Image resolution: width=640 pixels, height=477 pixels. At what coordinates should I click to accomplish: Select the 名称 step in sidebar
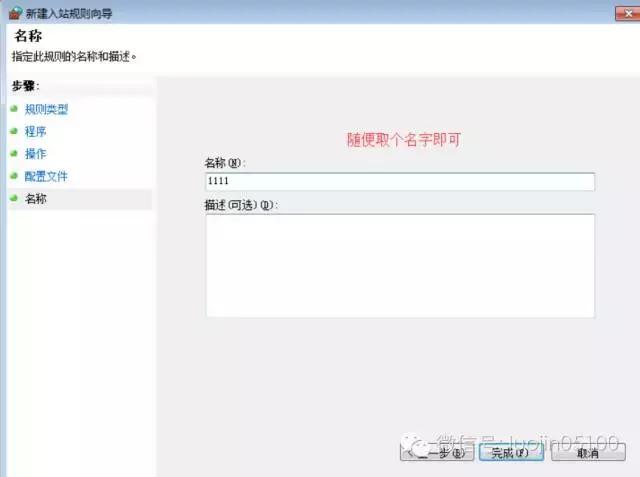[36, 199]
